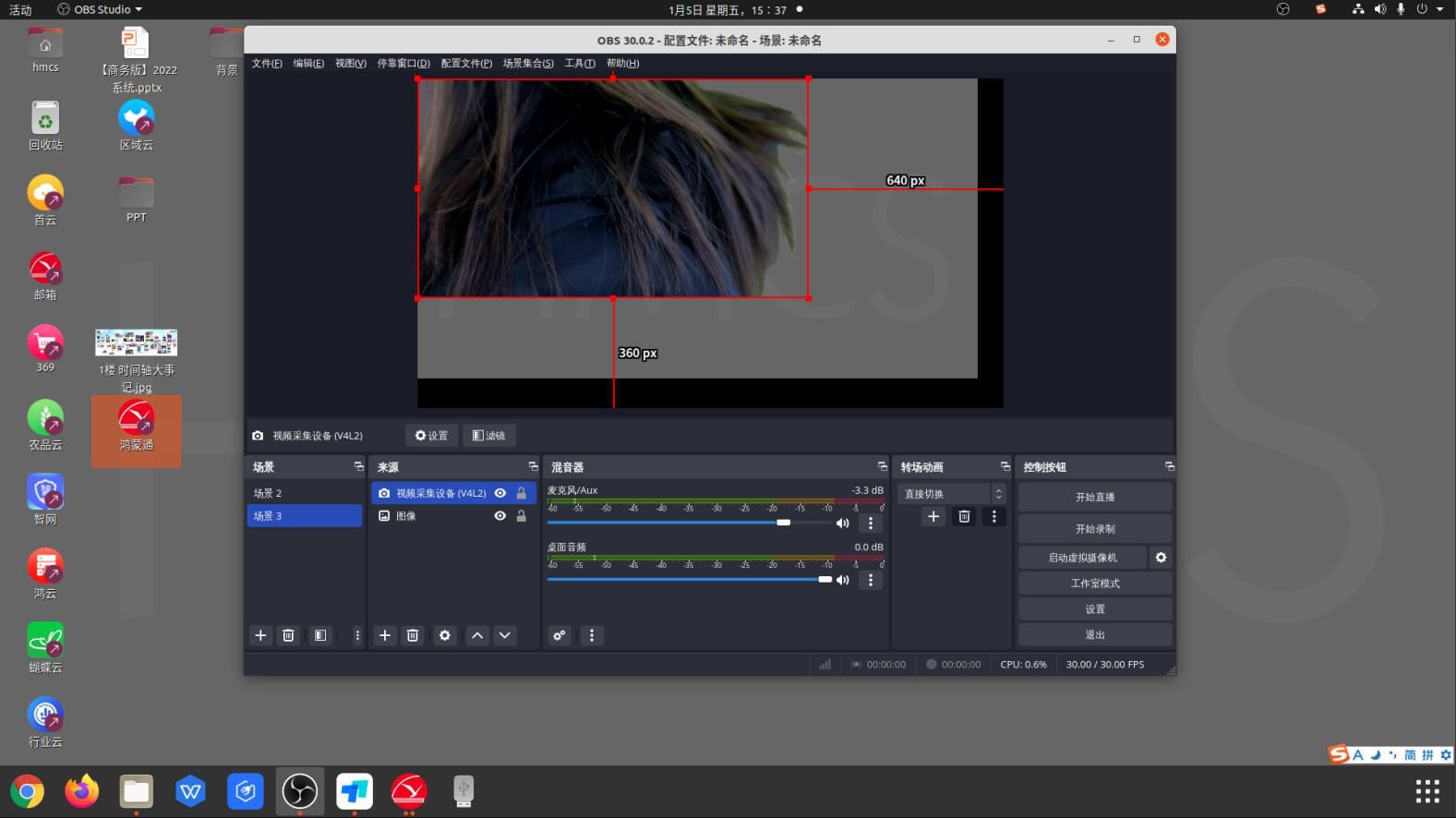Add a new scene with plus icon
1456x818 pixels.
click(260, 635)
